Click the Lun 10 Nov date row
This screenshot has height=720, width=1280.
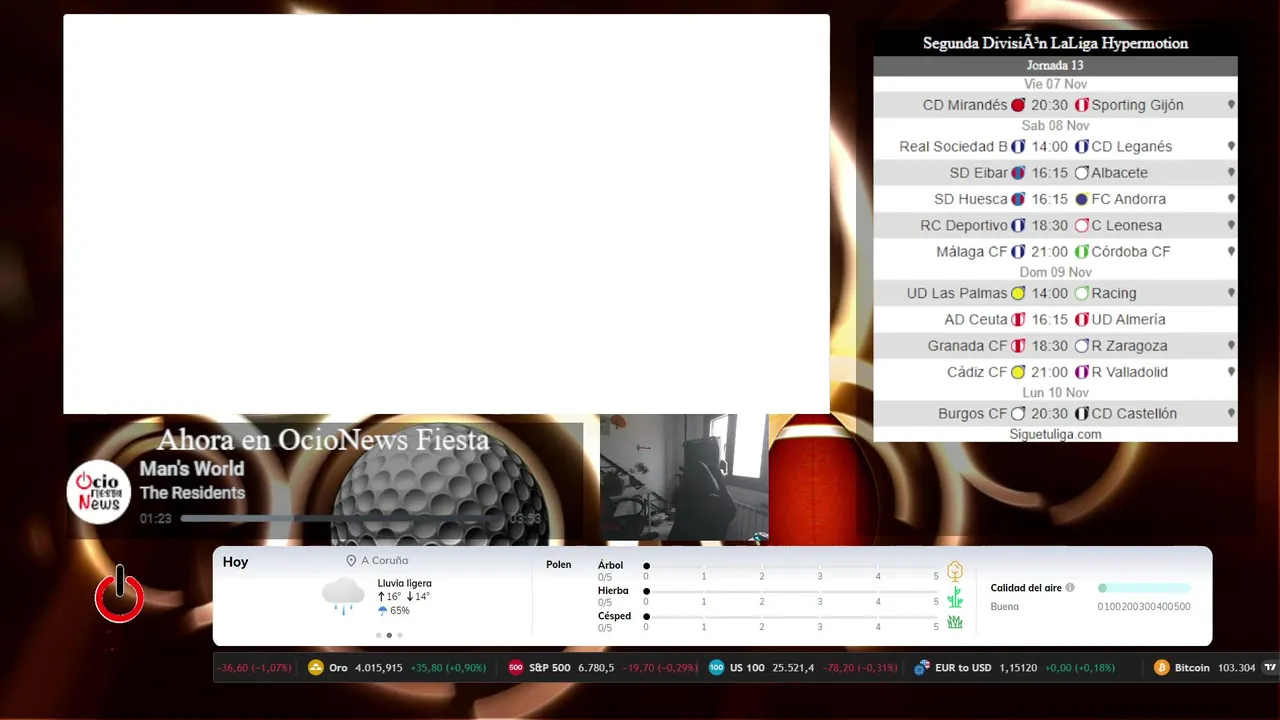[1055, 393]
